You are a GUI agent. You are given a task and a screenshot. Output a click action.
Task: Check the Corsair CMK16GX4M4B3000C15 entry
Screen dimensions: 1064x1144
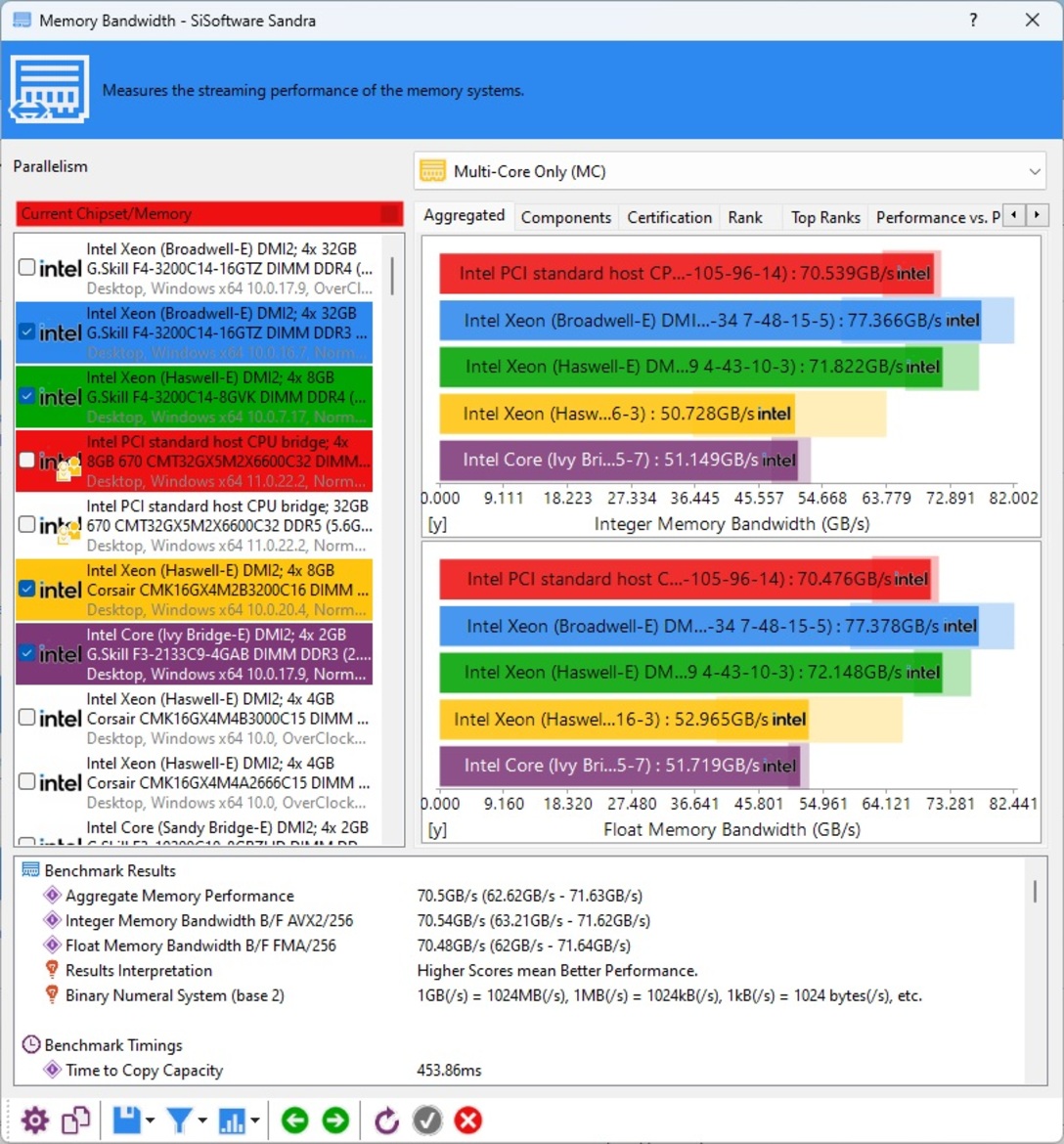pos(27,717)
